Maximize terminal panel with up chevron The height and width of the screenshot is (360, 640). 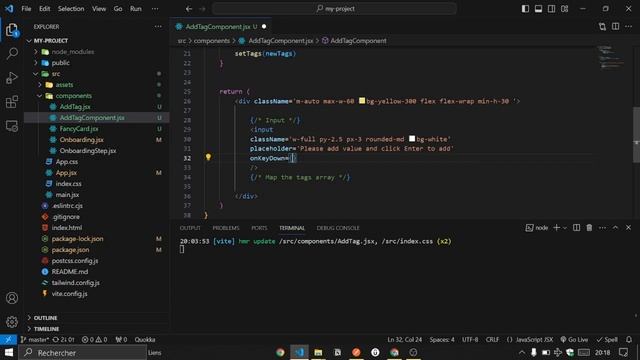[616, 228]
